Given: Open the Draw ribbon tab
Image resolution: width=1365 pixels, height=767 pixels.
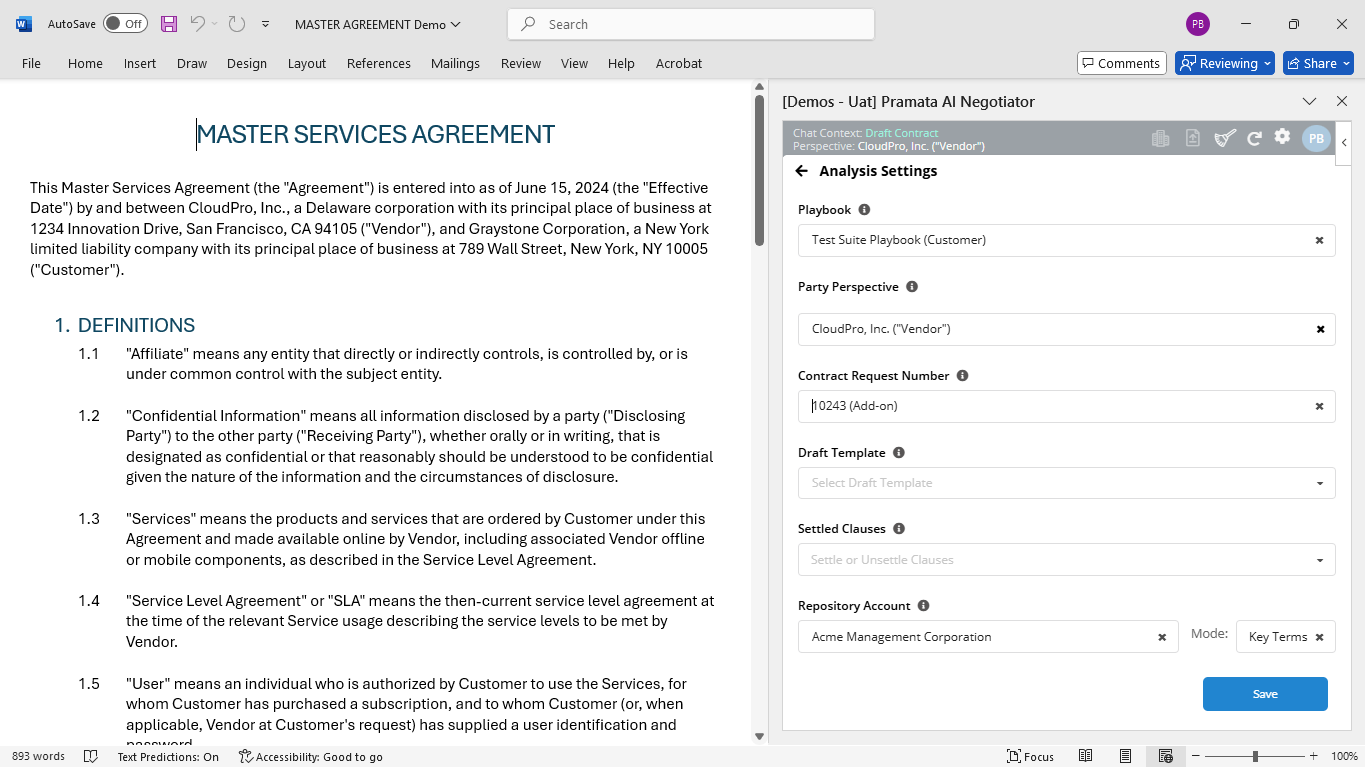Looking at the screenshot, I should point(192,63).
